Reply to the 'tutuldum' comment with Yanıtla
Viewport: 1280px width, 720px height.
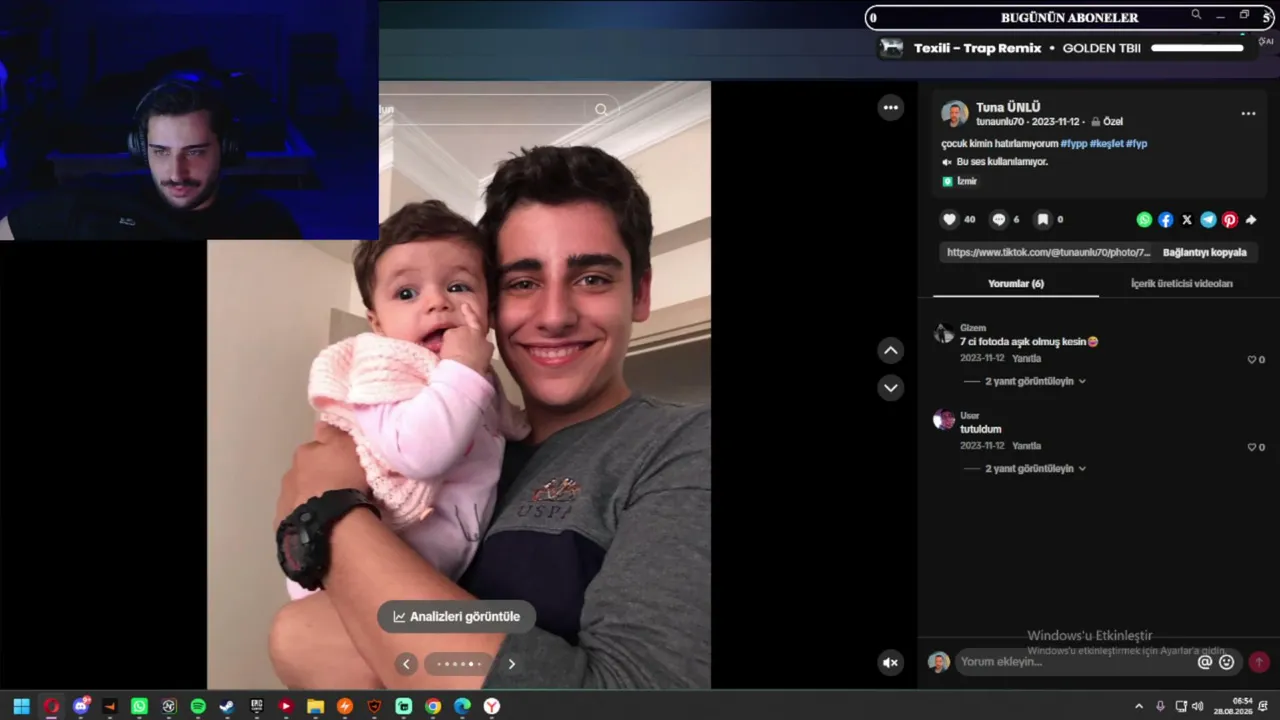coord(1026,446)
